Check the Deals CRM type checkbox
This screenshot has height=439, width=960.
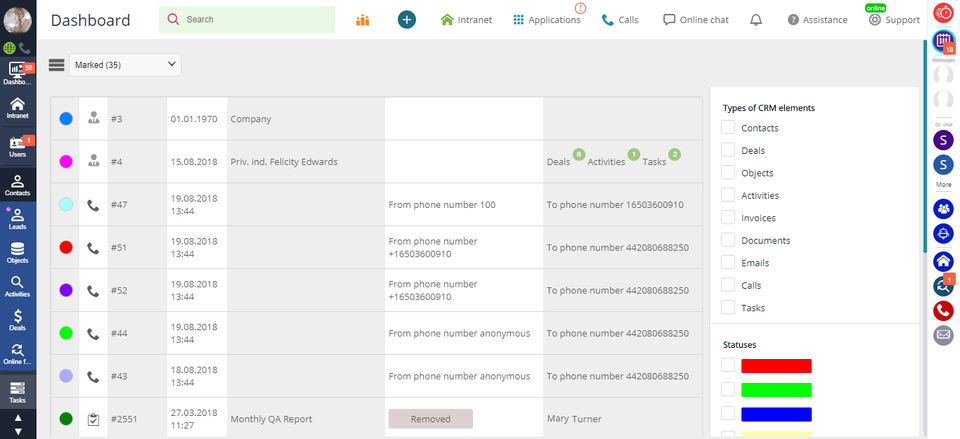pyautogui.click(x=728, y=150)
